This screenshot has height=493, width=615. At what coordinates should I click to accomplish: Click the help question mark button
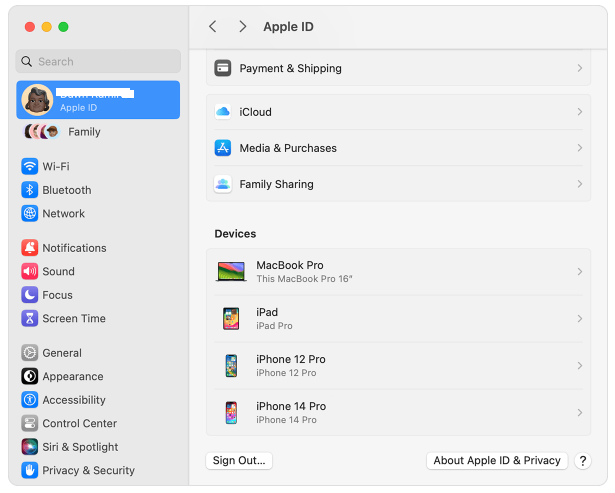point(583,461)
